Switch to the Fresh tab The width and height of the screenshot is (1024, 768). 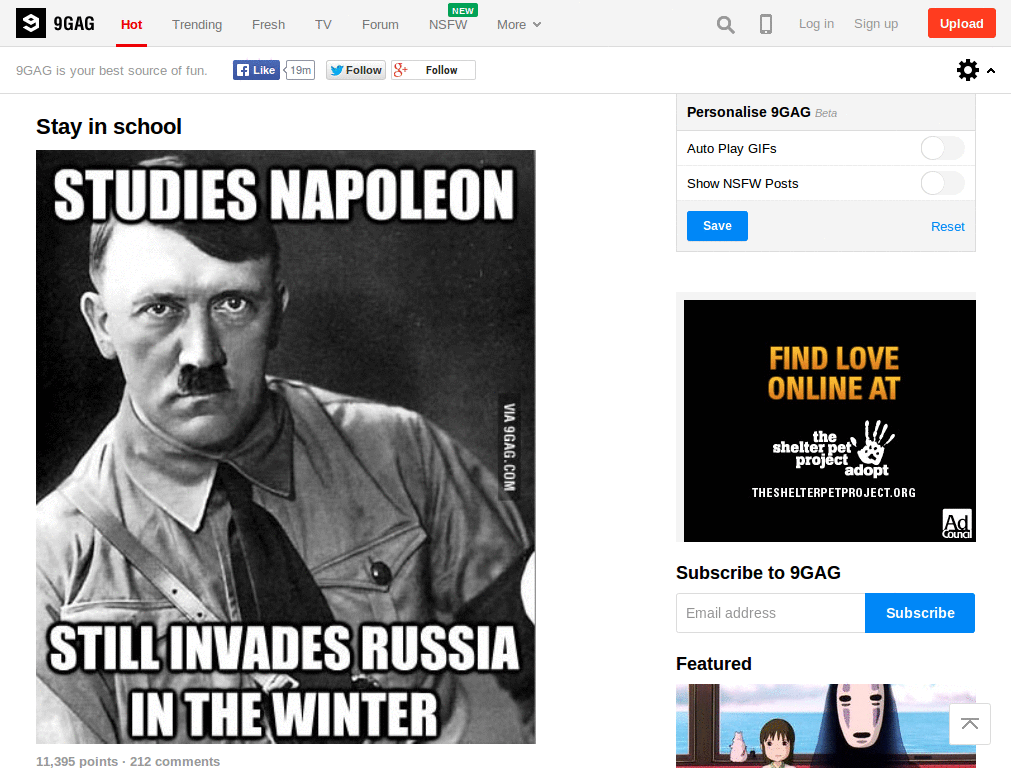pos(268,25)
